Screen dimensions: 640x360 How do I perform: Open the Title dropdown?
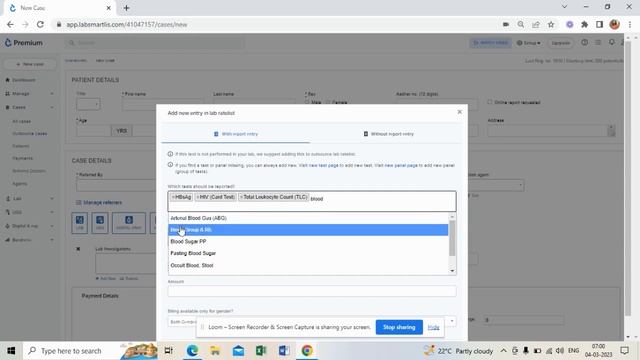88,104
